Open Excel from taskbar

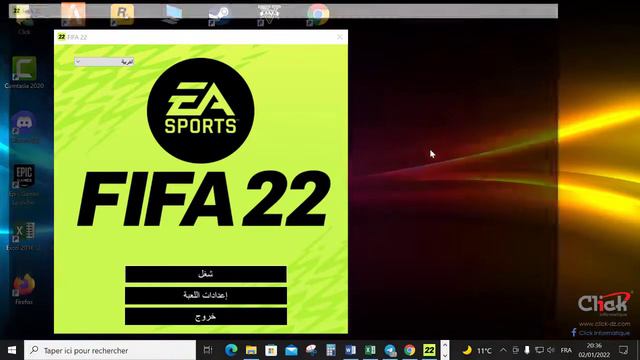[370, 350]
